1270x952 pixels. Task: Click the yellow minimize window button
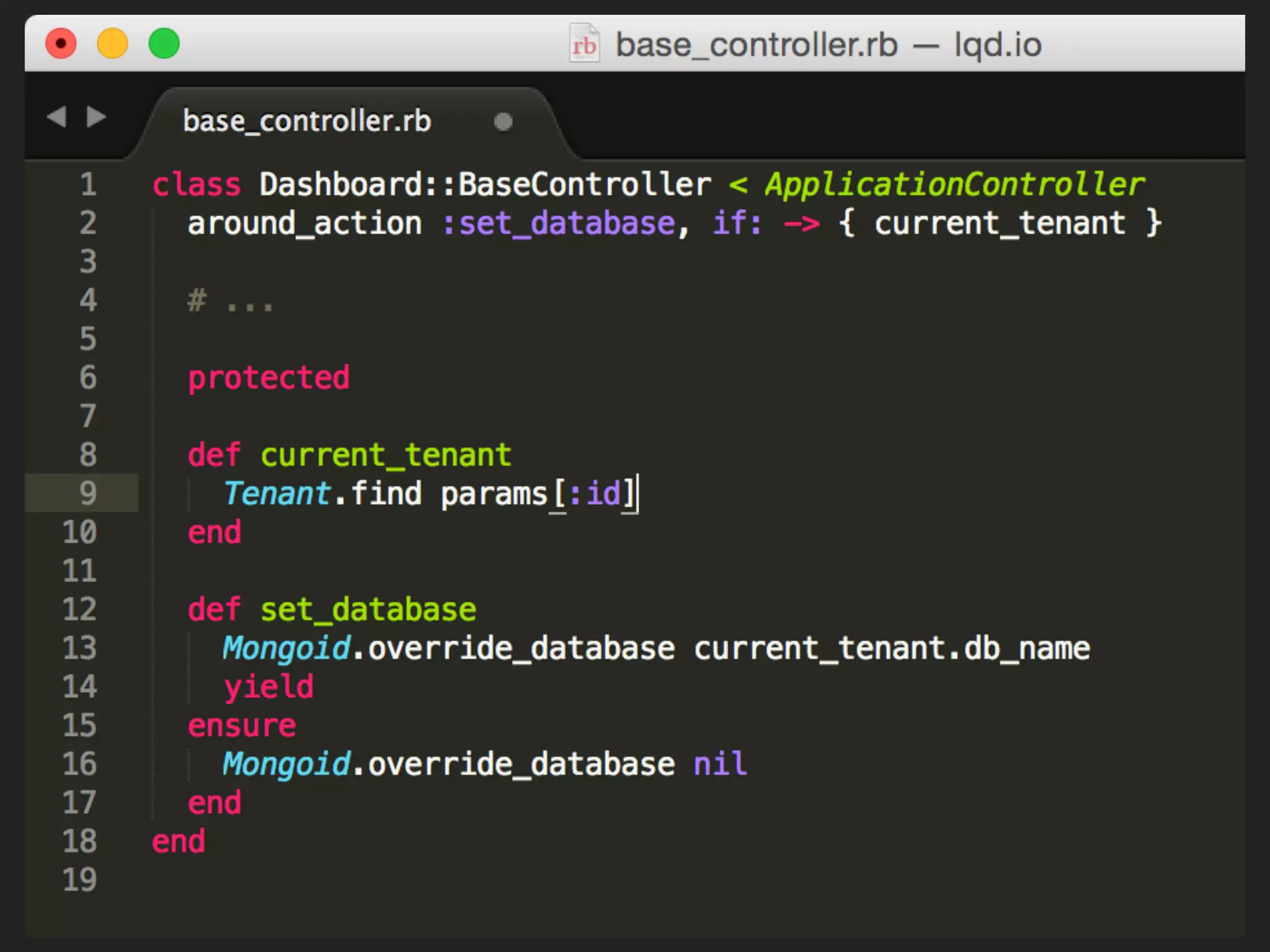[x=112, y=44]
